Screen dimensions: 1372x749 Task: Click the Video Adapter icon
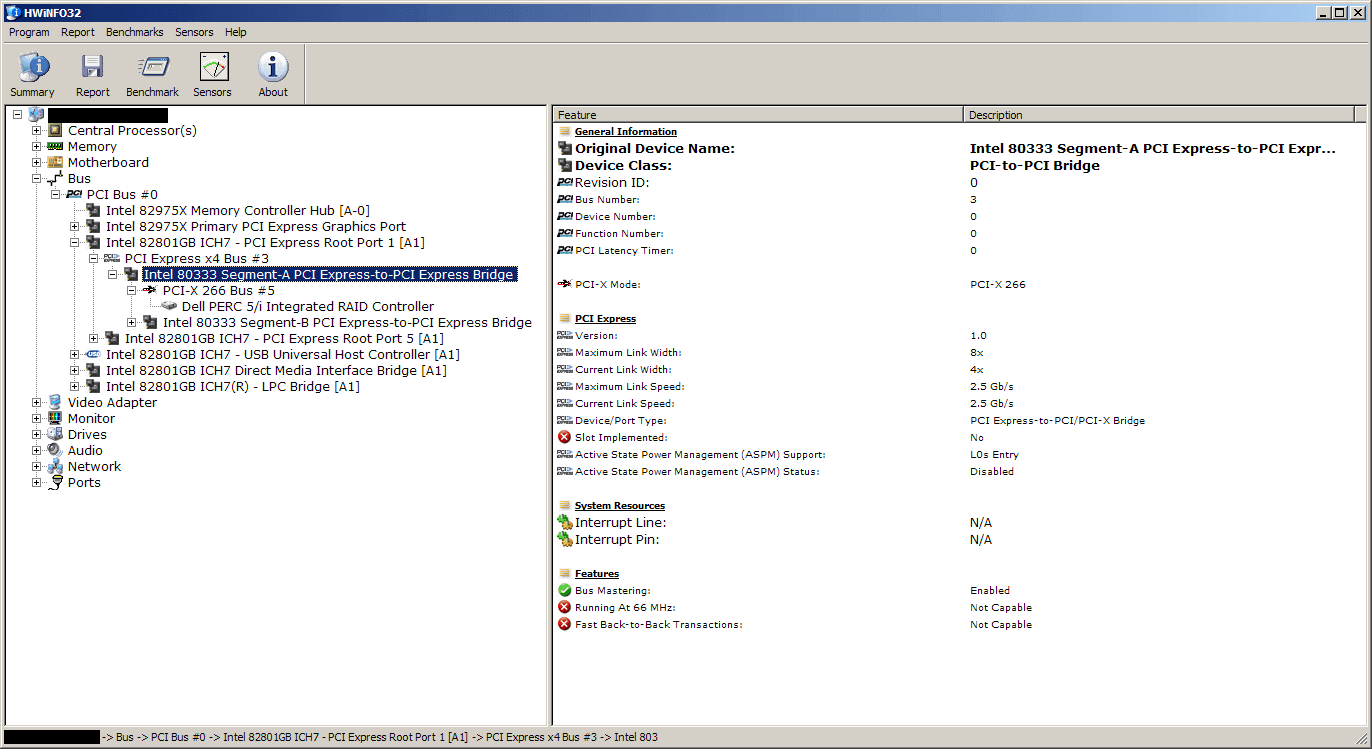click(x=55, y=402)
